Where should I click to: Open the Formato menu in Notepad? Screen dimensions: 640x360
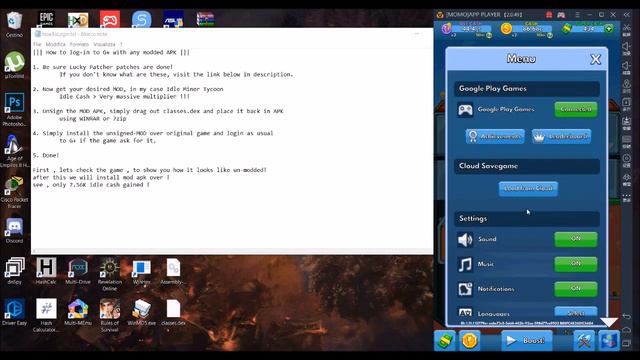[x=79, y=44]
